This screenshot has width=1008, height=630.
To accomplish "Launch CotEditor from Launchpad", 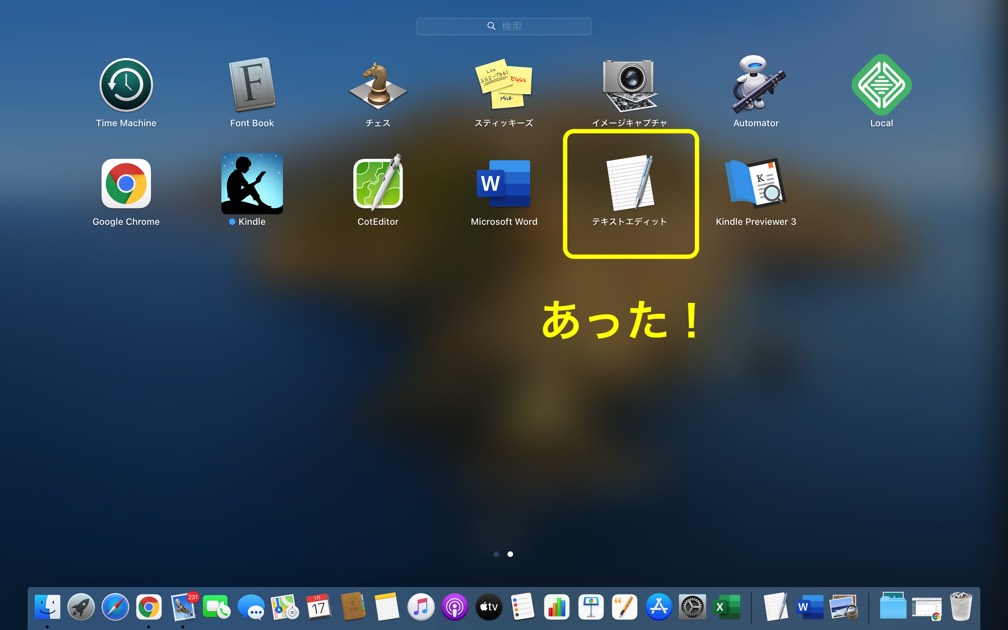I will (378, 184).
